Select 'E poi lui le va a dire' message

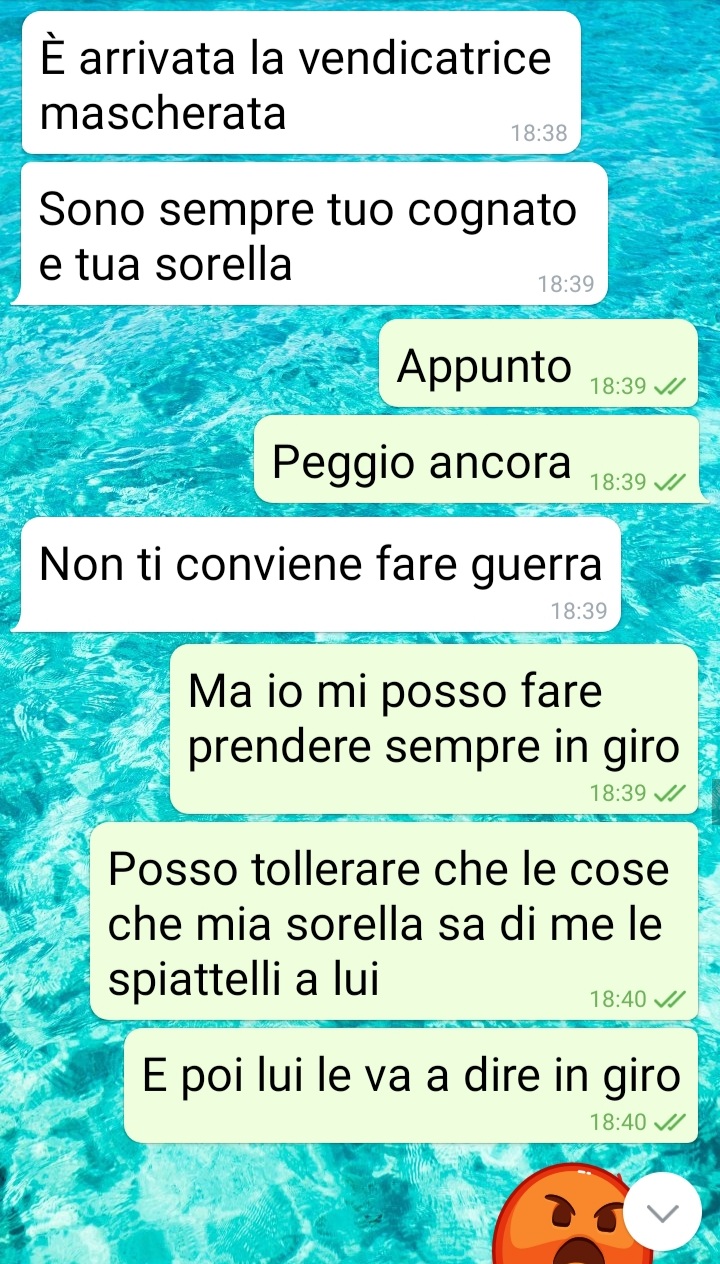[411, 1085]
